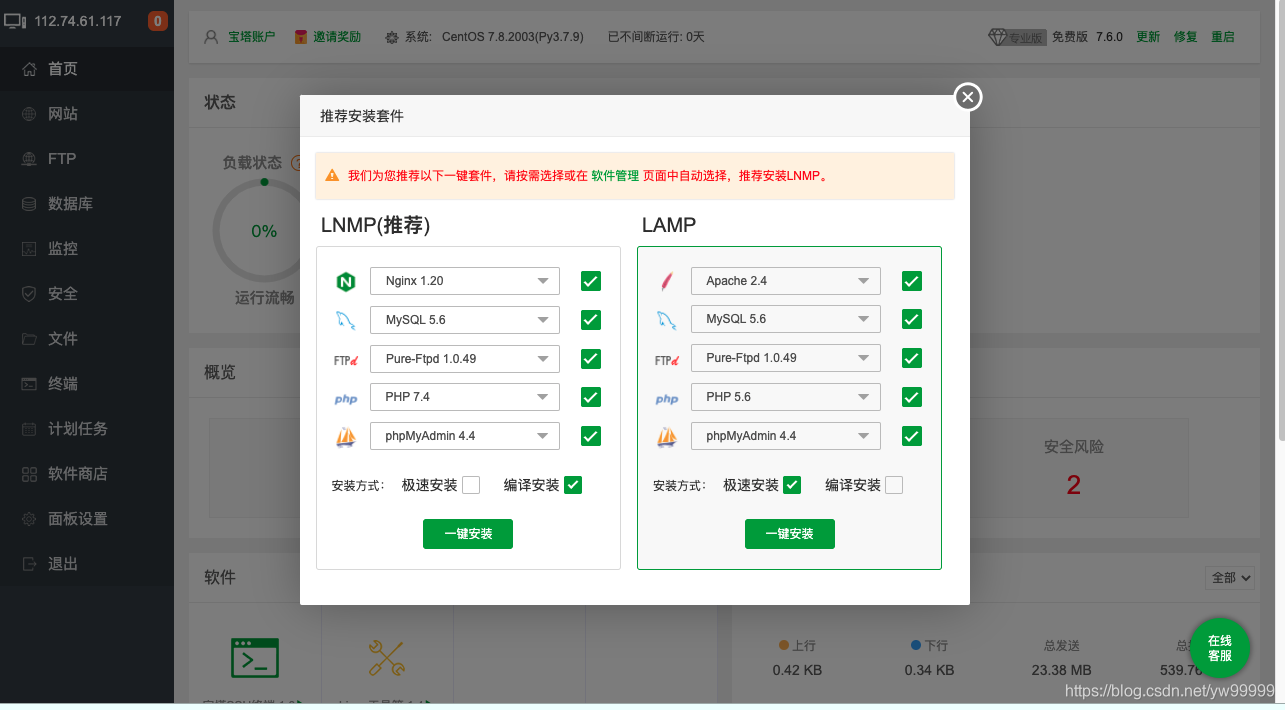Open the LAMP MySQL 5.6 dropdown
The image size is (1285, 710).
tap(786, 319)
